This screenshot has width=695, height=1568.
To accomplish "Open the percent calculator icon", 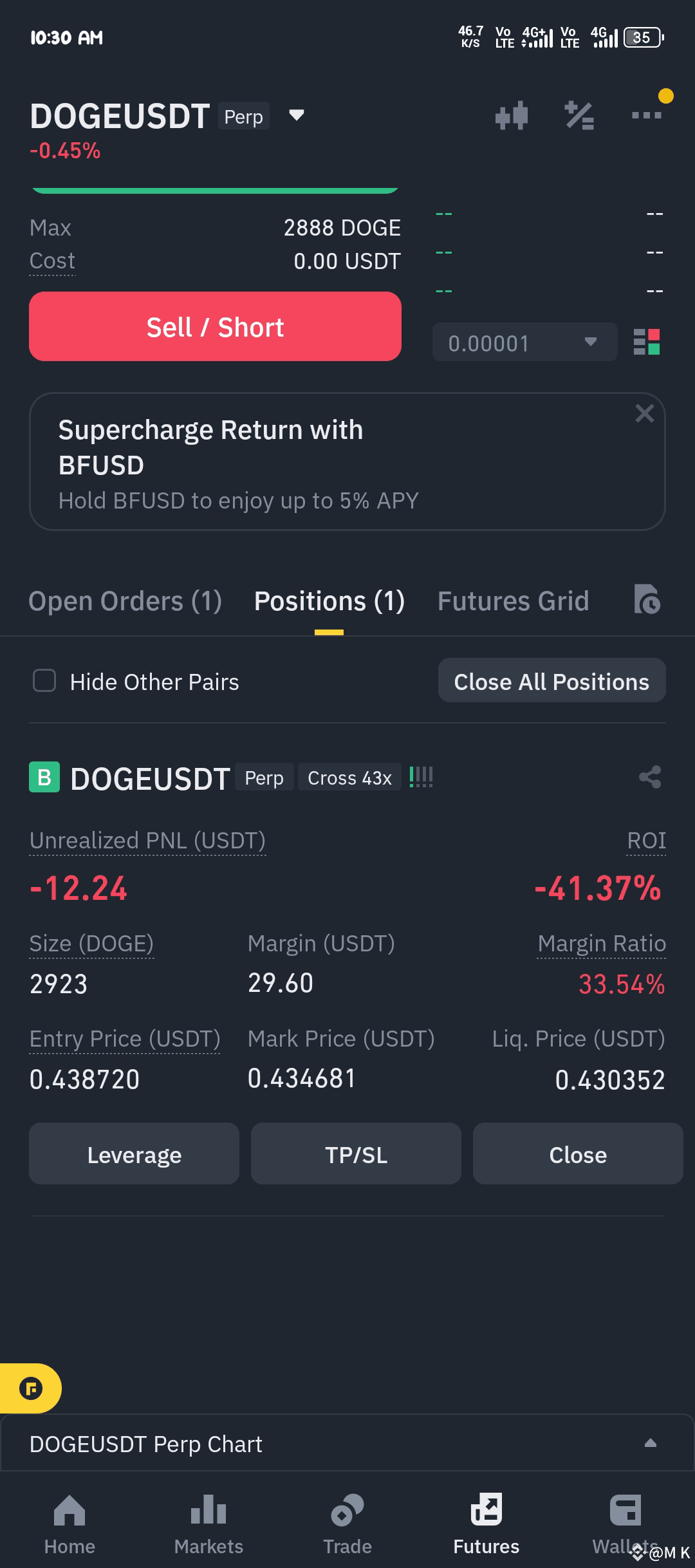I will click(x=579, y=116).
